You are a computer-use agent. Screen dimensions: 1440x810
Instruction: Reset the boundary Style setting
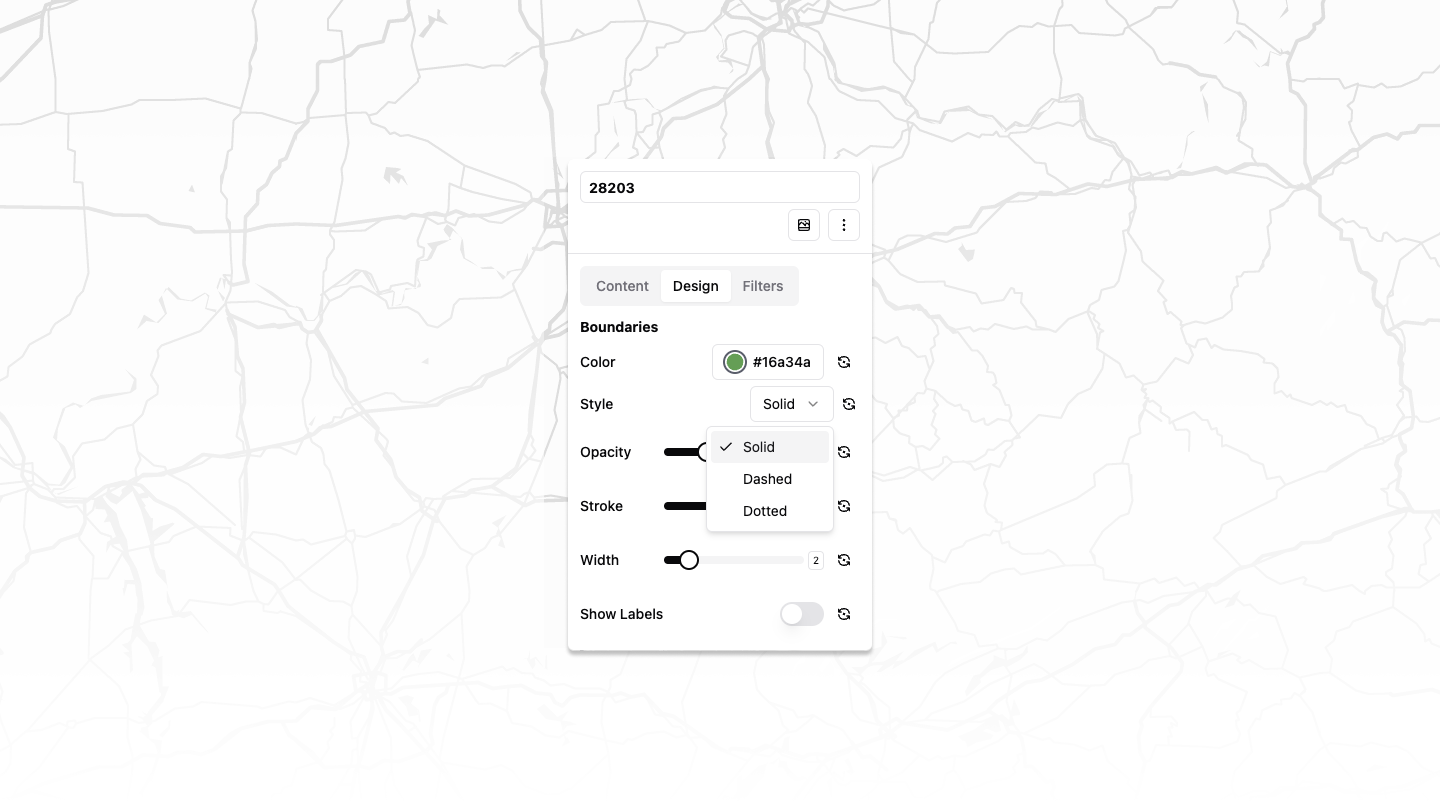(849, 404)
